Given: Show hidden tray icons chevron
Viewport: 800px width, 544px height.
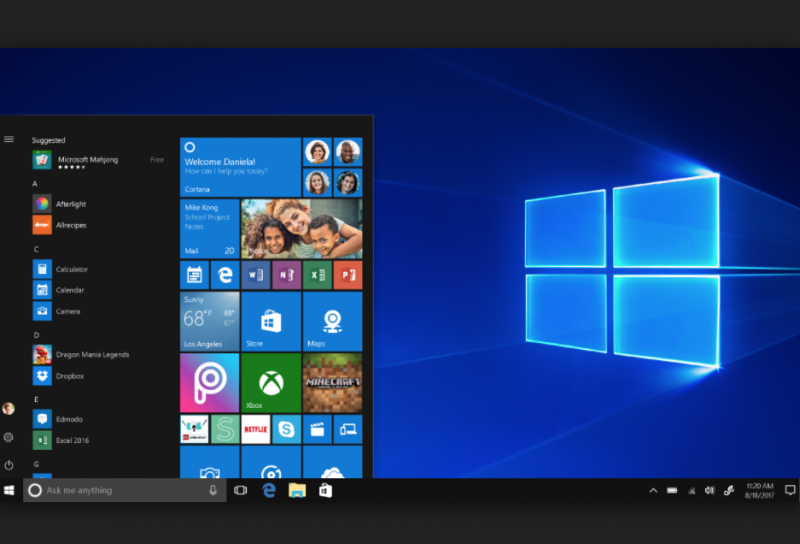Looking at the screenshot, I should point(653,491).
